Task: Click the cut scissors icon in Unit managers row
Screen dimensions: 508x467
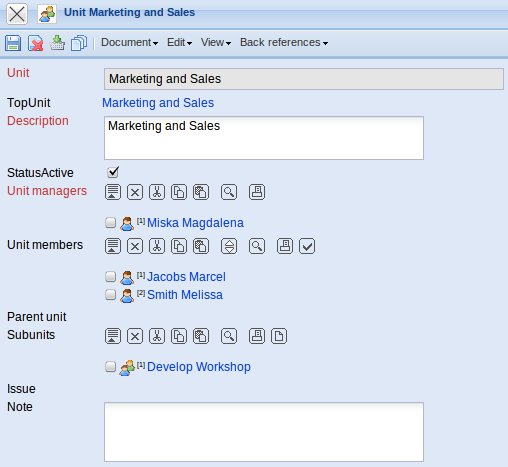Action: point(157,192)
